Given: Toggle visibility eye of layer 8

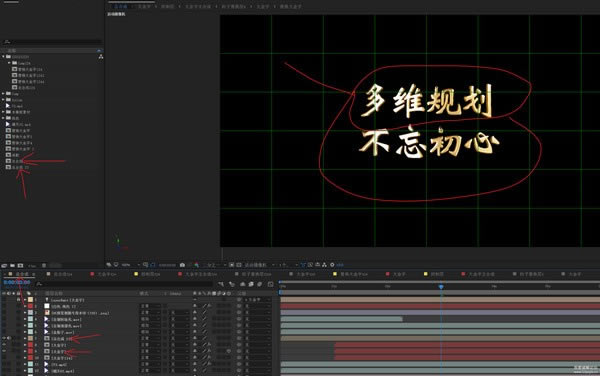Looking at the screenshot, I should (5, 345).
